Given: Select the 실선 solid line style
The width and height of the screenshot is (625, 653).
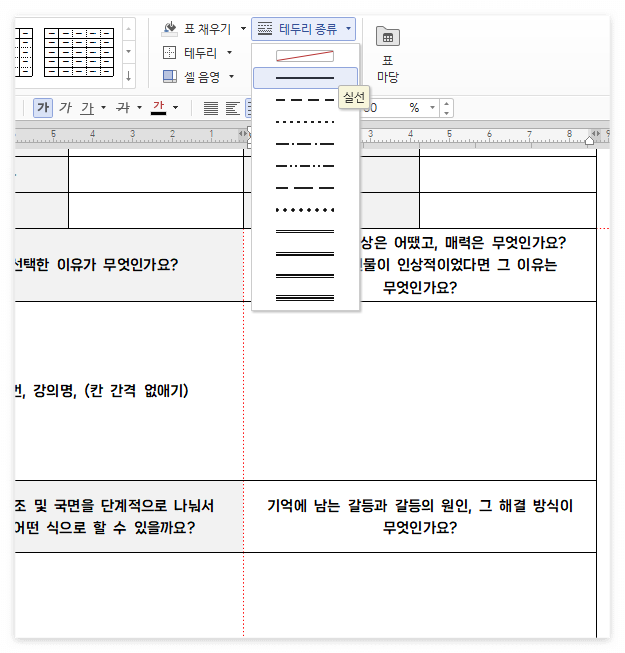Looking at the screenshot, I should point(305,78).
